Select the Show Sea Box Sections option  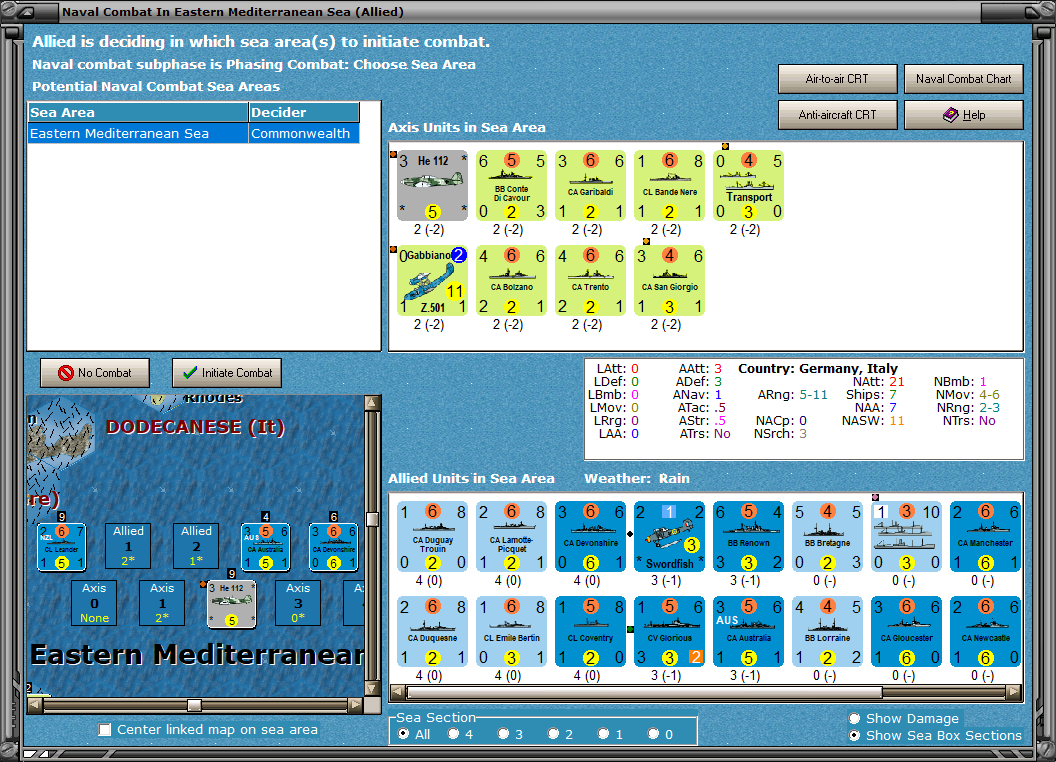click(855, 736)
